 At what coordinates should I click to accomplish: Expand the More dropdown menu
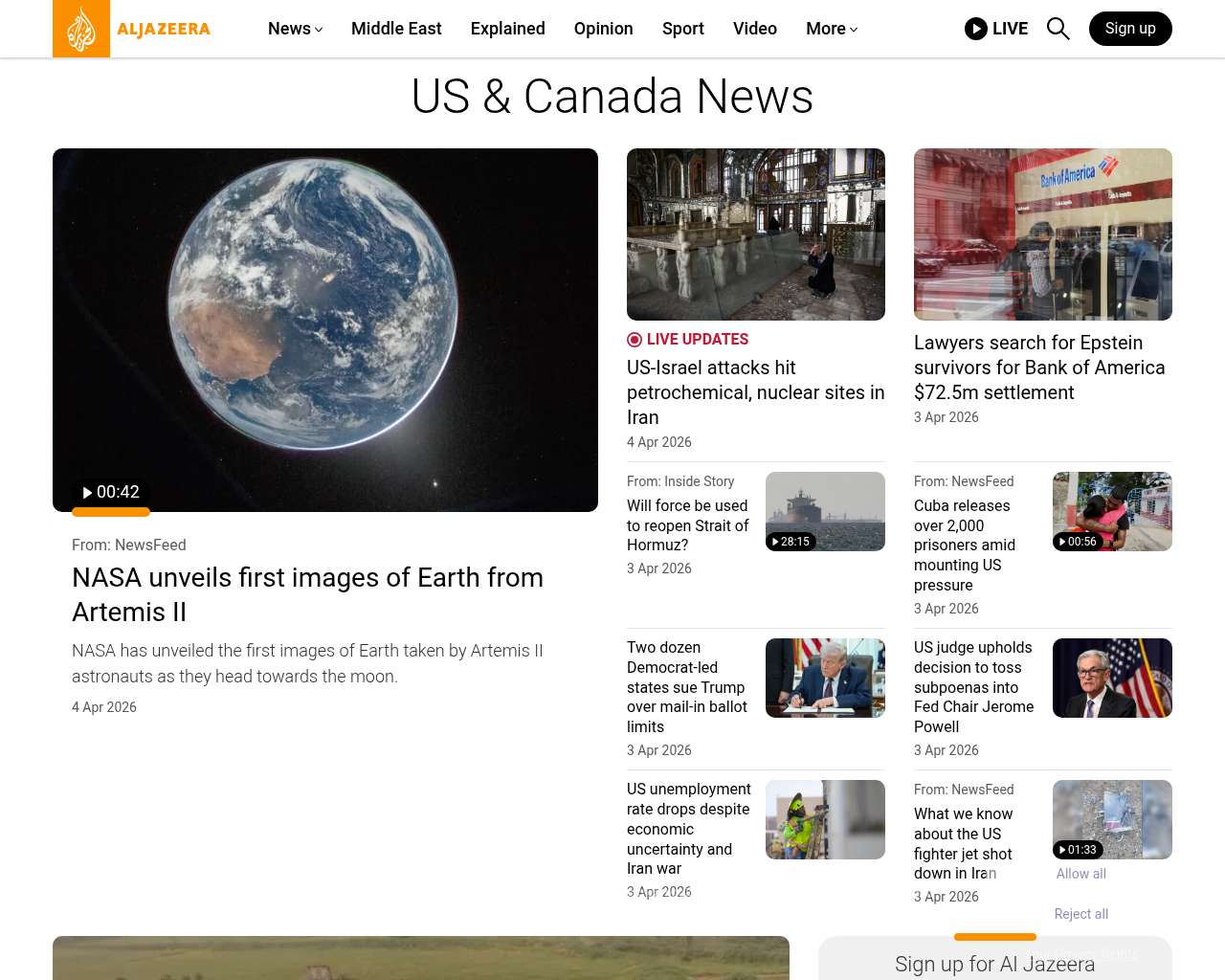(831, 29)
